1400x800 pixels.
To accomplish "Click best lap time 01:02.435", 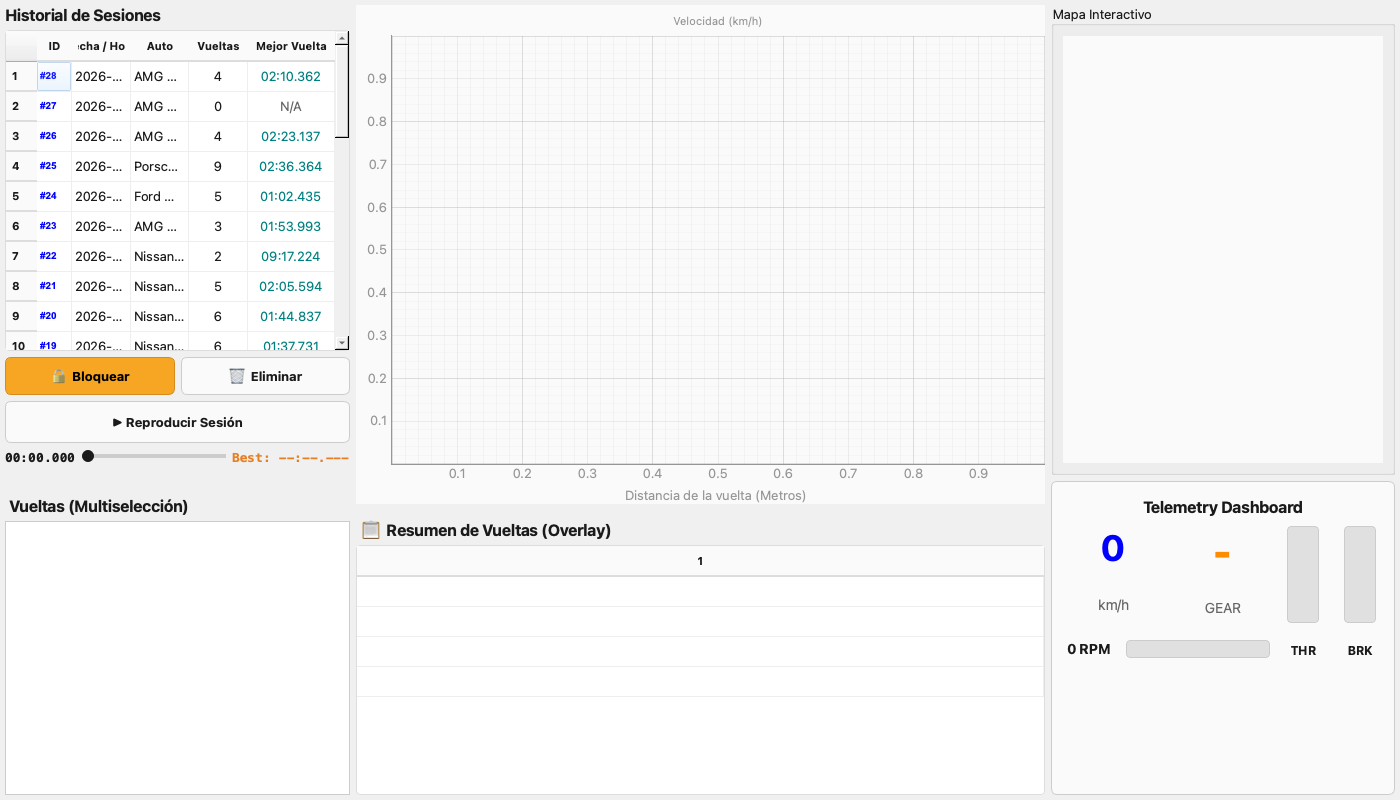I will click(x=291, y=196).
